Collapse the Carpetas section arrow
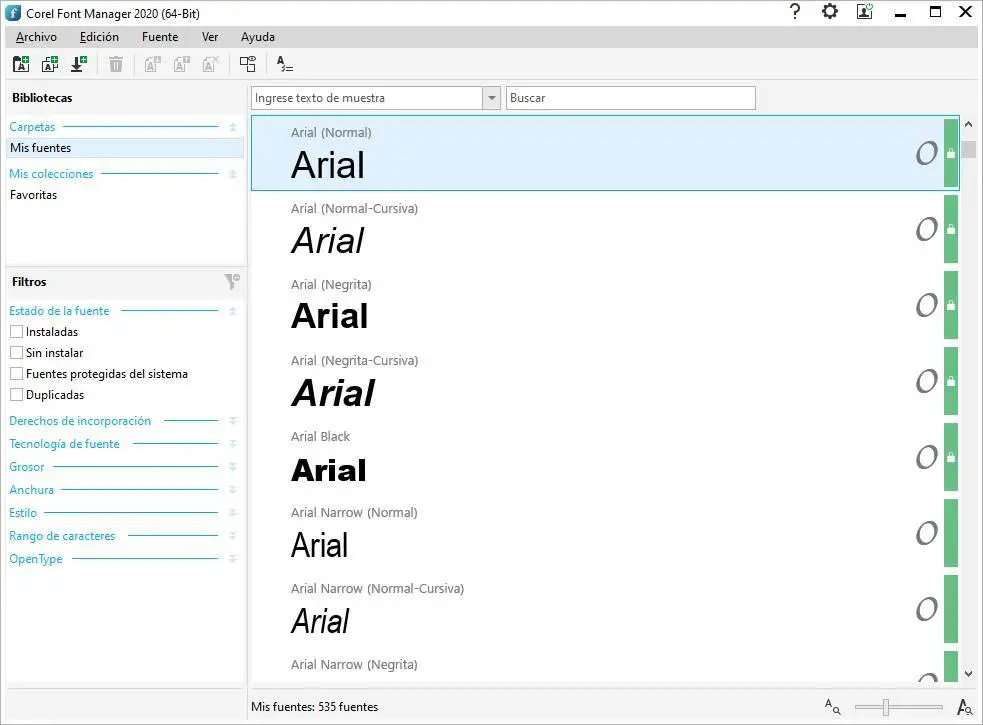This screenshot has width=983, height=725. [x=233, y=127]
